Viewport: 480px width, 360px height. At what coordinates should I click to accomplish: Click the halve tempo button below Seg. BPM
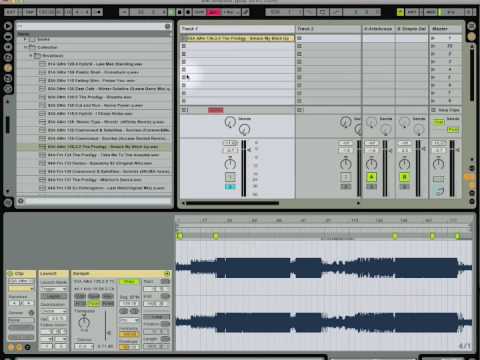click(123, 311)
